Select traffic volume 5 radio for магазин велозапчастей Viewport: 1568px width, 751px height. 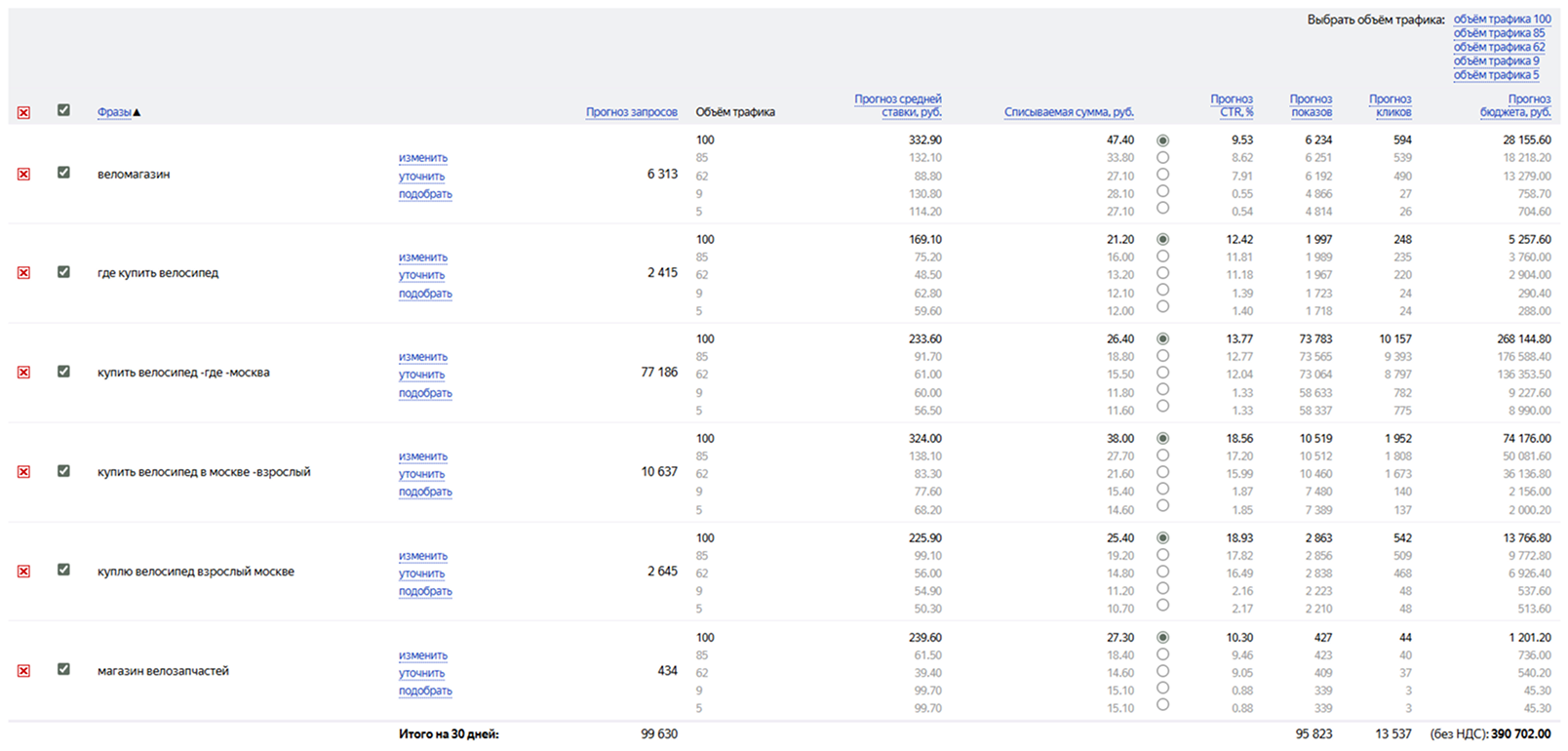click(x=1162, y=704)
